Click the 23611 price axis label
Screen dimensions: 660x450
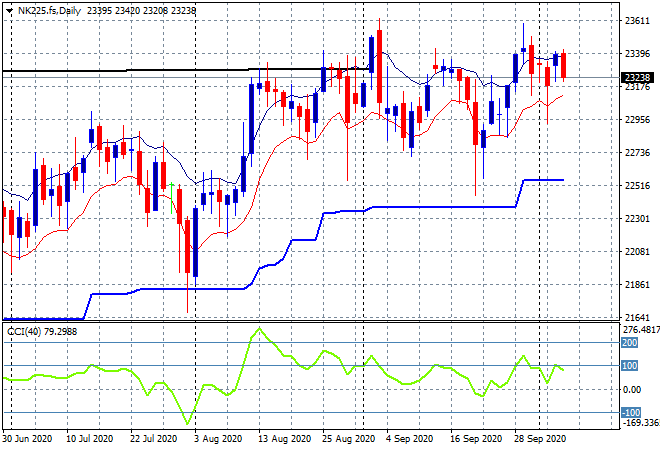637,21
